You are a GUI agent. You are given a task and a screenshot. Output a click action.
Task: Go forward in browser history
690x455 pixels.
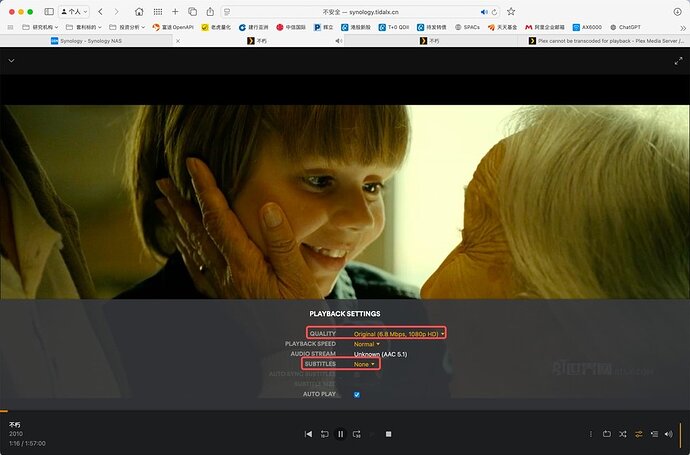pyautogui.click(x=117, y=12)
